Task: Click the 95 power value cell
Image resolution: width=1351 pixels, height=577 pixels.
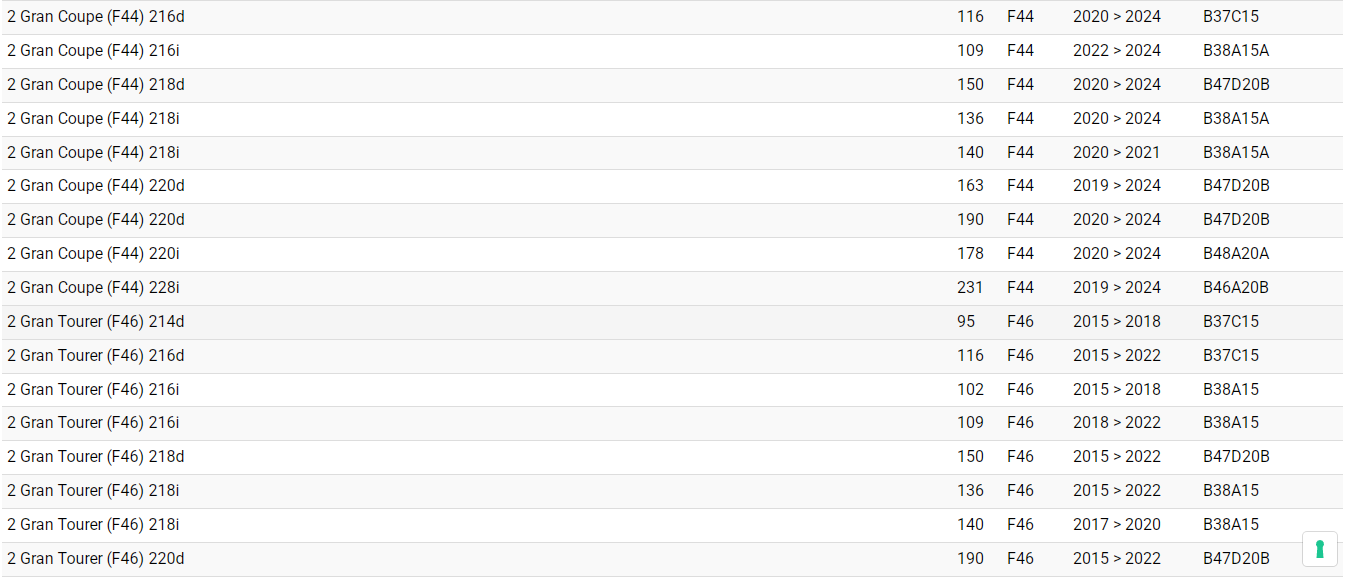Action: click(966, 322)
